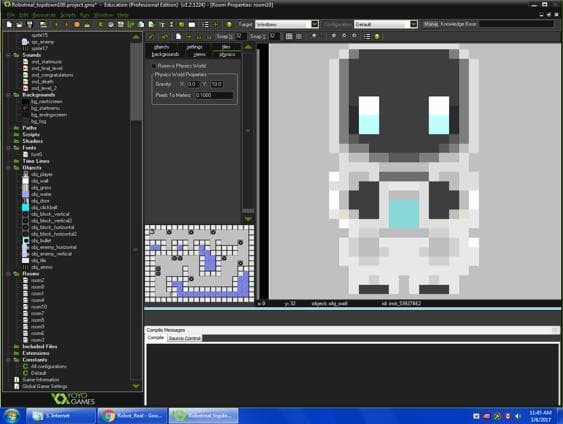
Task: Collapse the Rooms folder expander
Action: pos(8,274)
